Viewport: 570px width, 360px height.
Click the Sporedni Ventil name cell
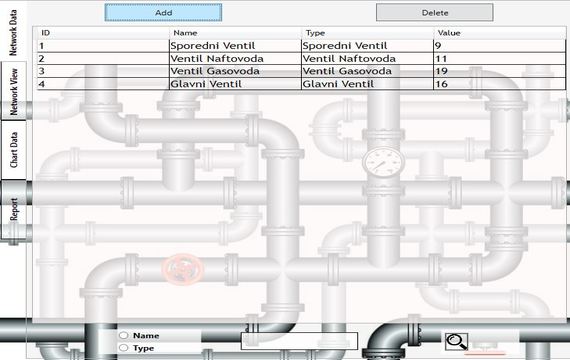[x=236, y=46]
